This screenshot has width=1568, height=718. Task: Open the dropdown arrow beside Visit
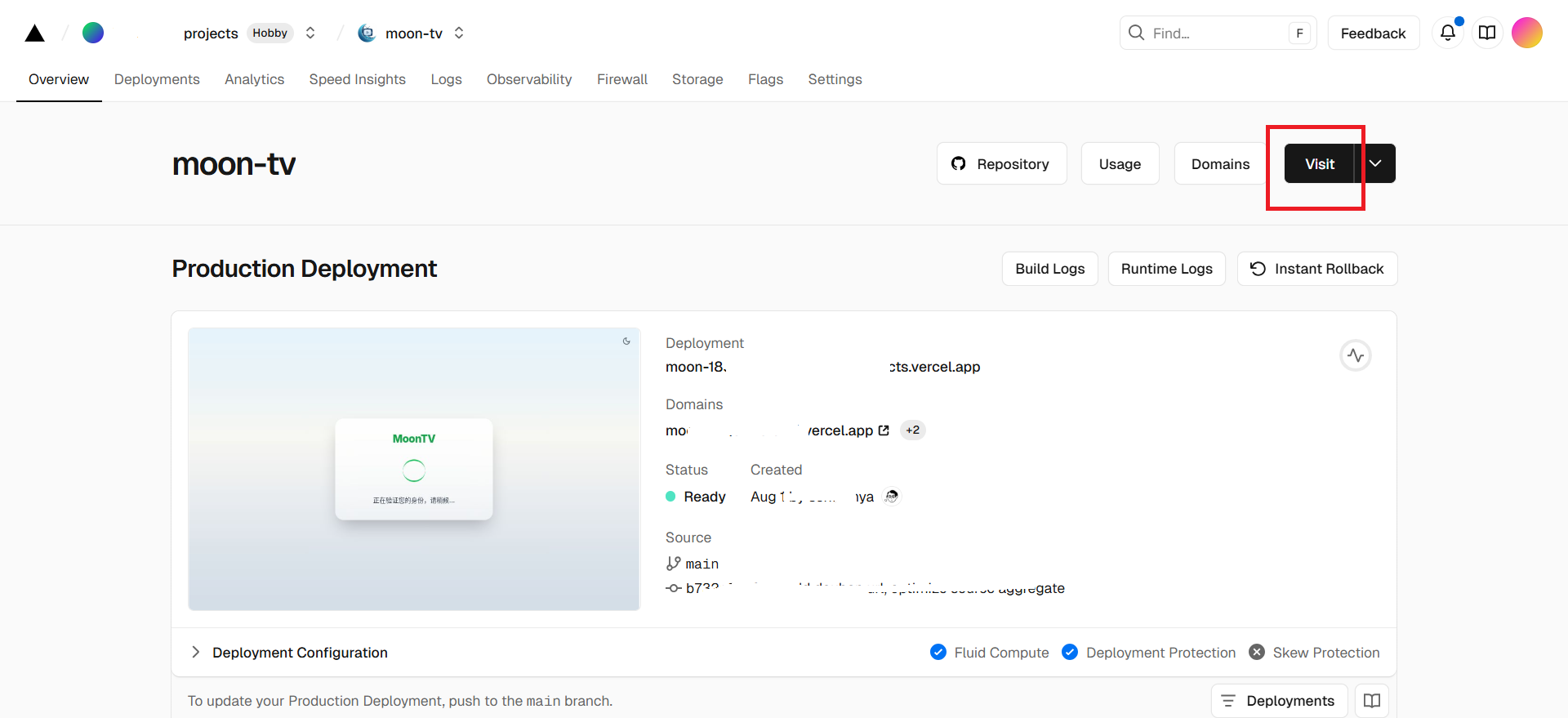pyautogui.click(x=1376, y=163)
